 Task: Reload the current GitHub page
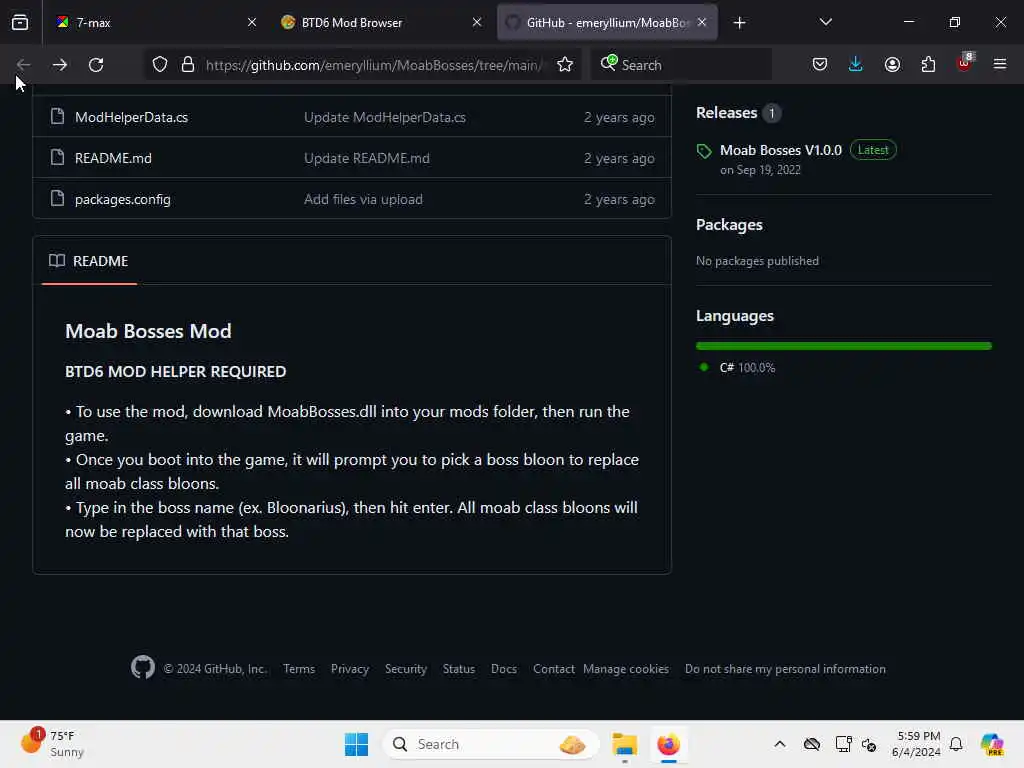96,65
